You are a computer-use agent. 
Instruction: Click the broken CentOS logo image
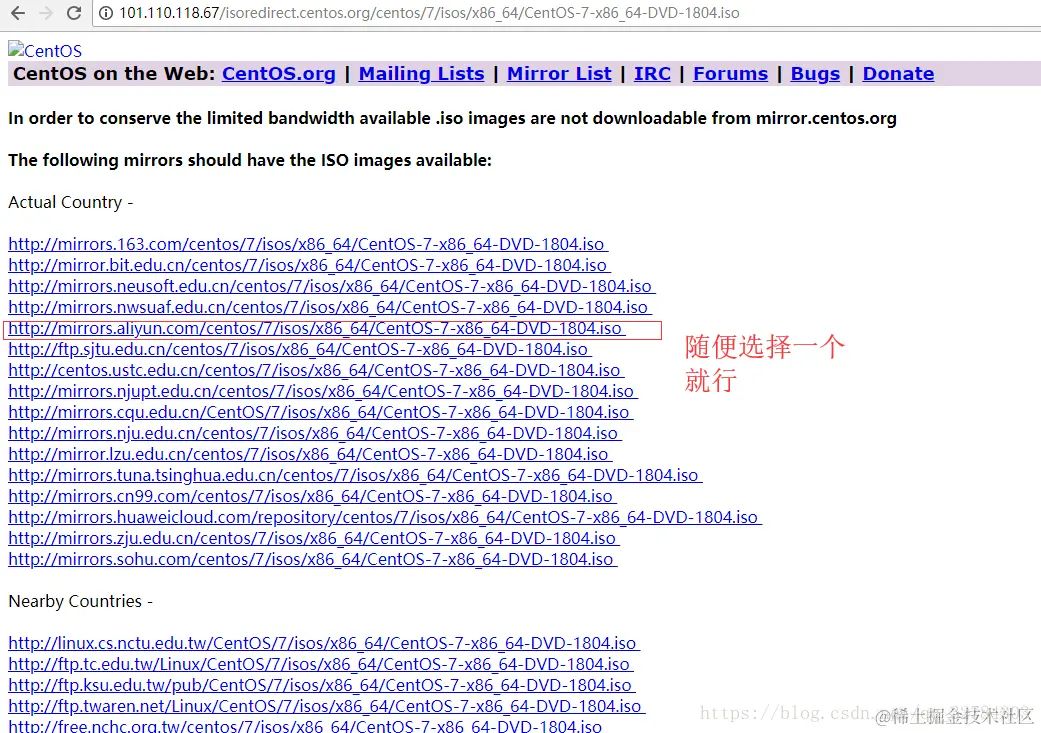45,50
